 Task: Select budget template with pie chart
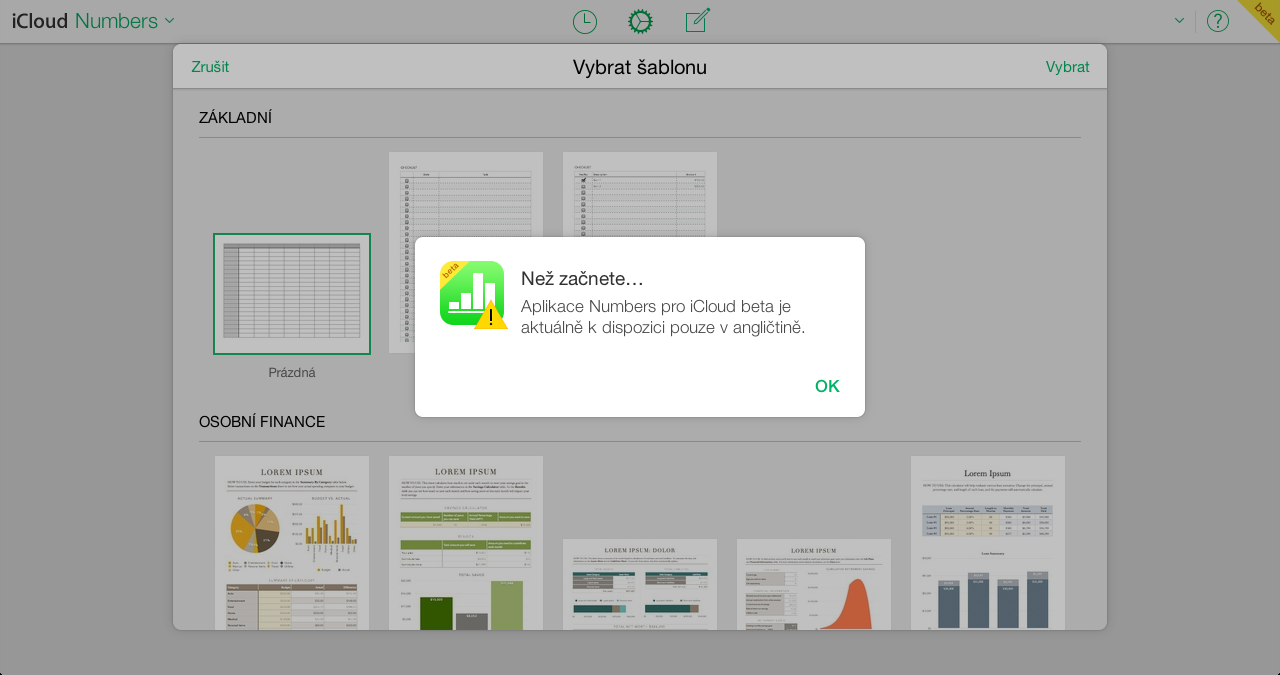[x=292, y=543]
